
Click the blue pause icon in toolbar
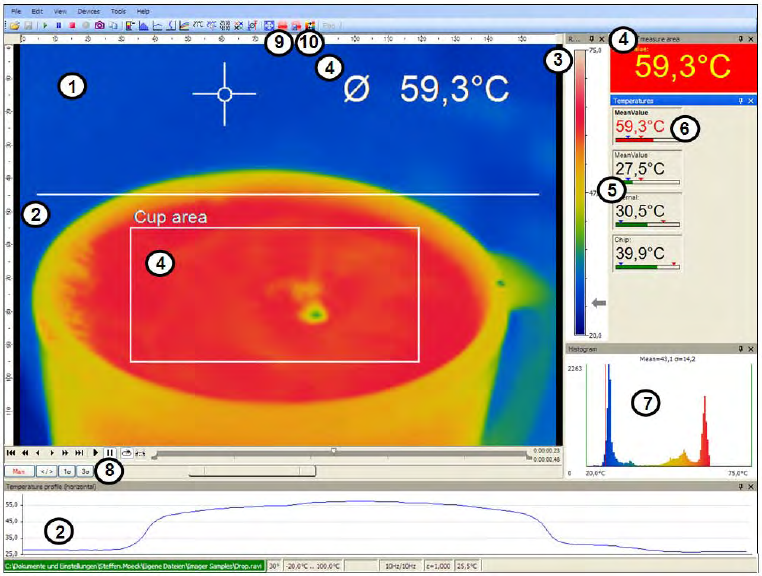(x=59, y=23)
